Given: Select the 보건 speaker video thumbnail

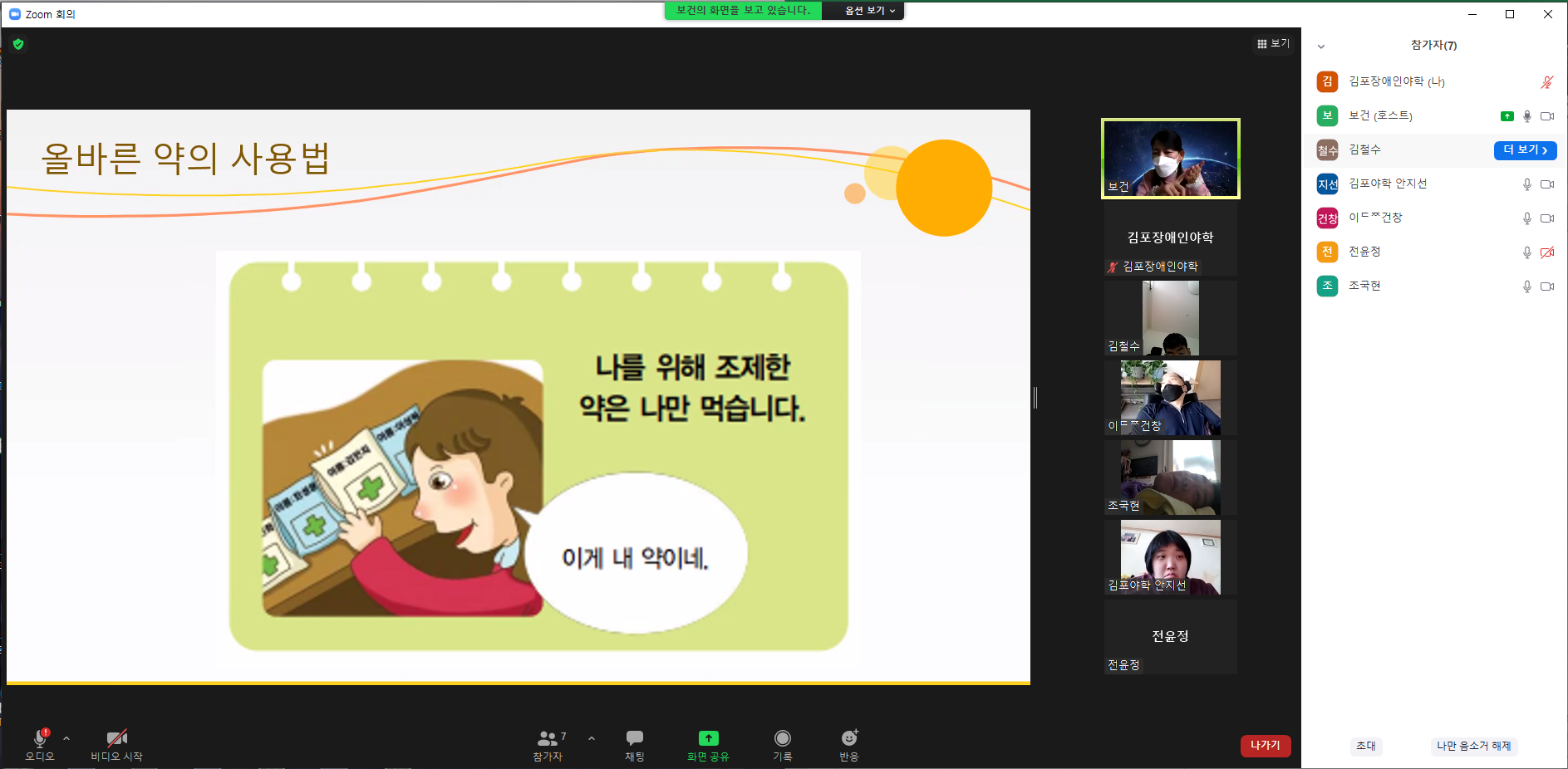Looking at the screenshot, I should pos(1171,159).
